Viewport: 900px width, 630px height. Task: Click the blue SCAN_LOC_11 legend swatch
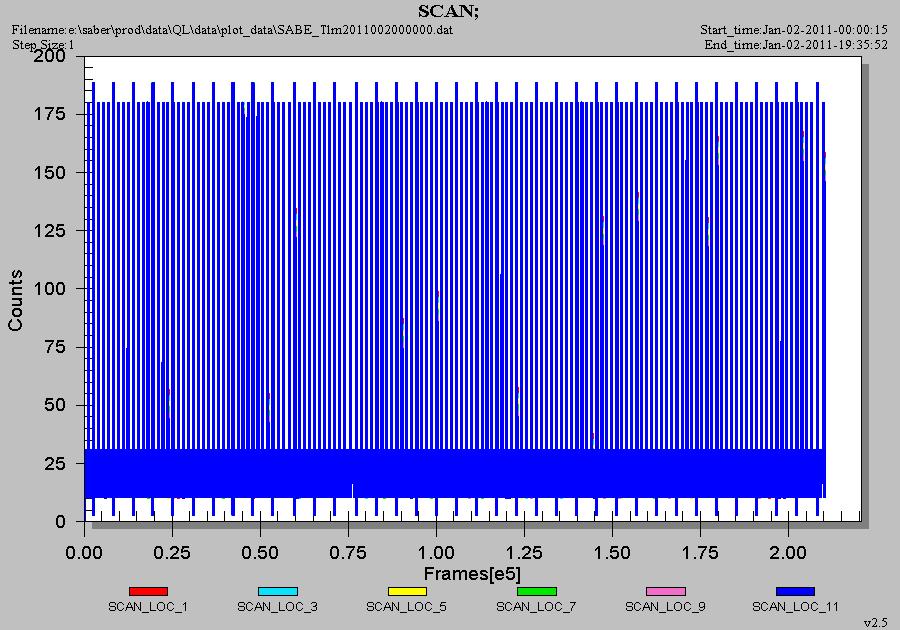coord(796,591)
